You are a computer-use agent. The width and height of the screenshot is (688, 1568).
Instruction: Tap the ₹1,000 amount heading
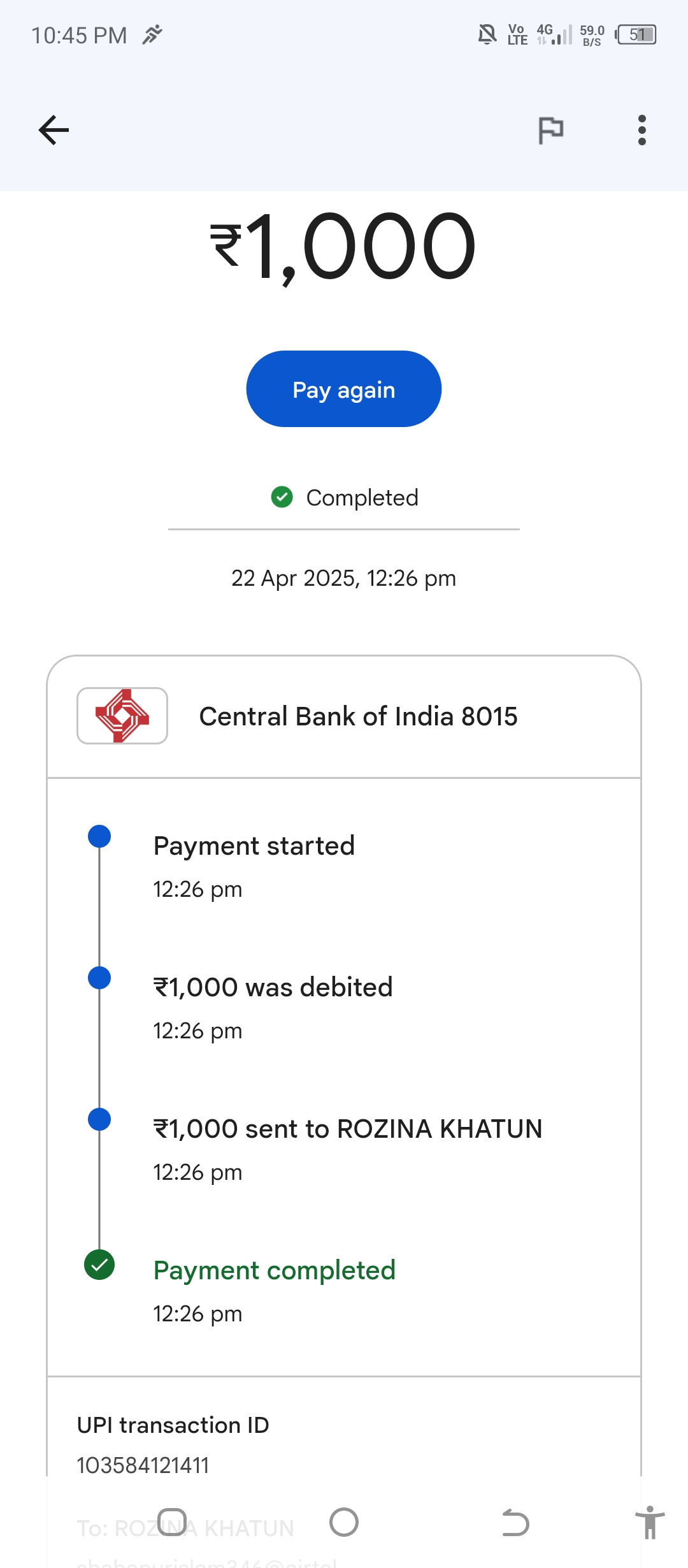(343, 247)
